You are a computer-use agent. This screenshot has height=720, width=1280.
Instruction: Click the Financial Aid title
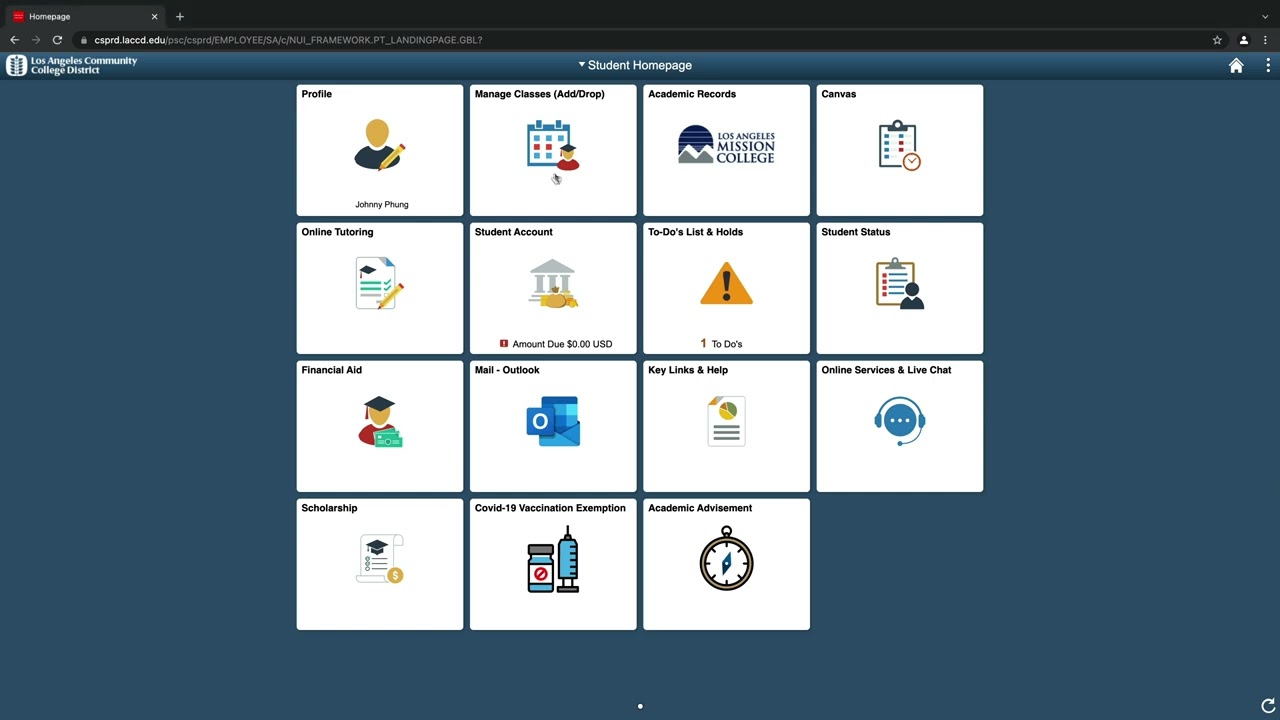coord(331,370)
